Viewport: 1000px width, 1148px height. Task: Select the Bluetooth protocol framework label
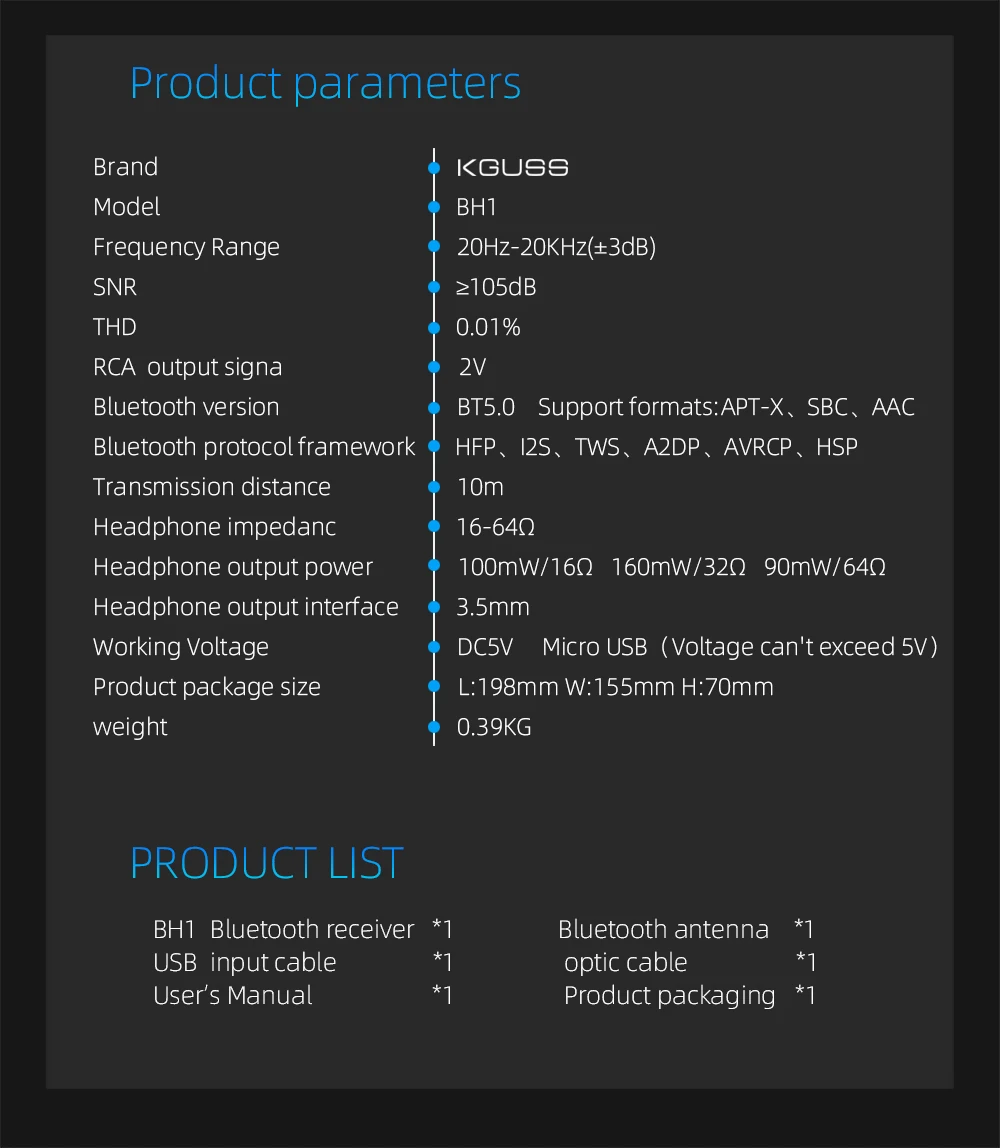point(253,447)
